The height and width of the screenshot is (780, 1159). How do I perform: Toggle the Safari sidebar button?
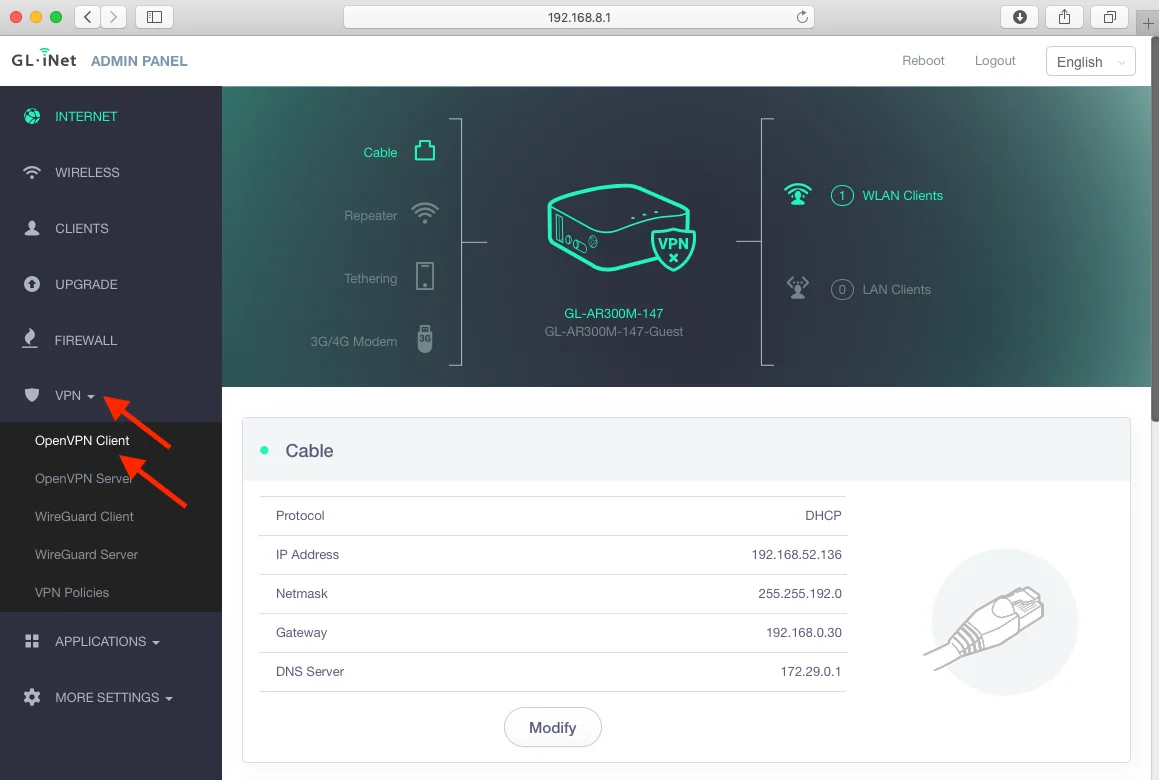click(x=154, y=17)
